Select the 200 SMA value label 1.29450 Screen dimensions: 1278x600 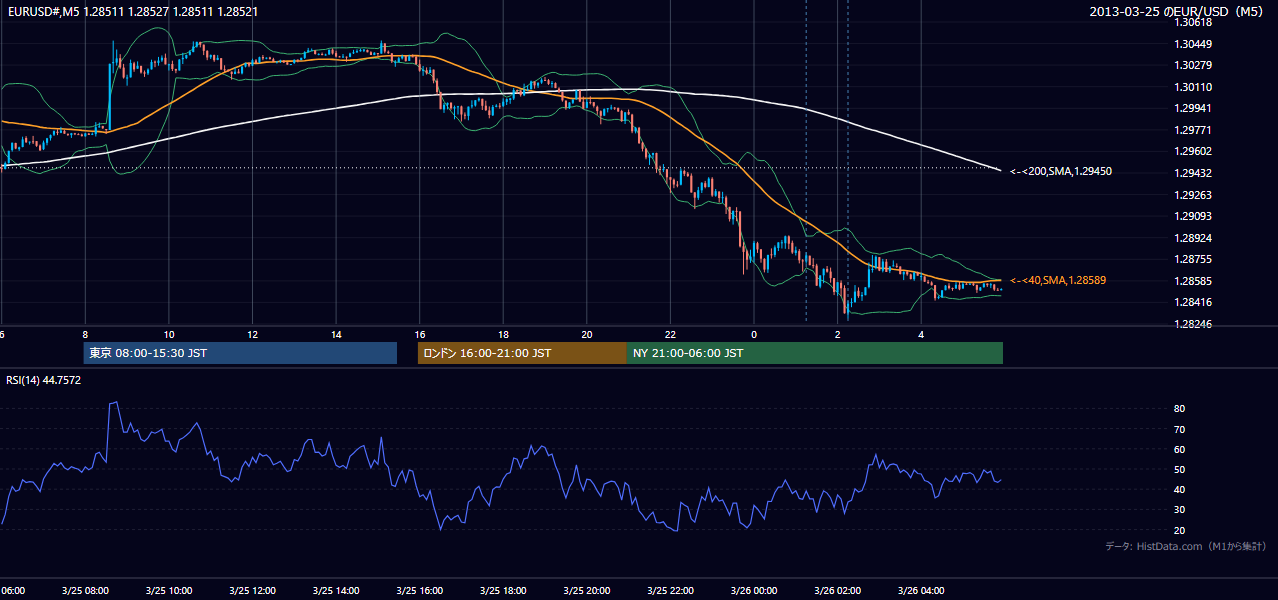pos(1060,171)
